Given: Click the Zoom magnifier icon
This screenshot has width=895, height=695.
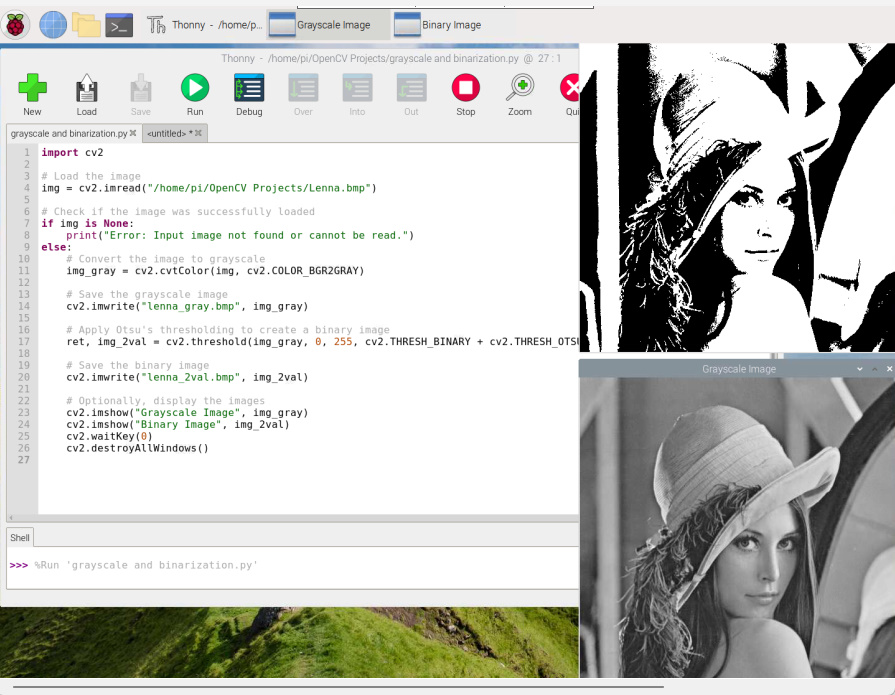Looking at the screenshot, I should point(520,88).
